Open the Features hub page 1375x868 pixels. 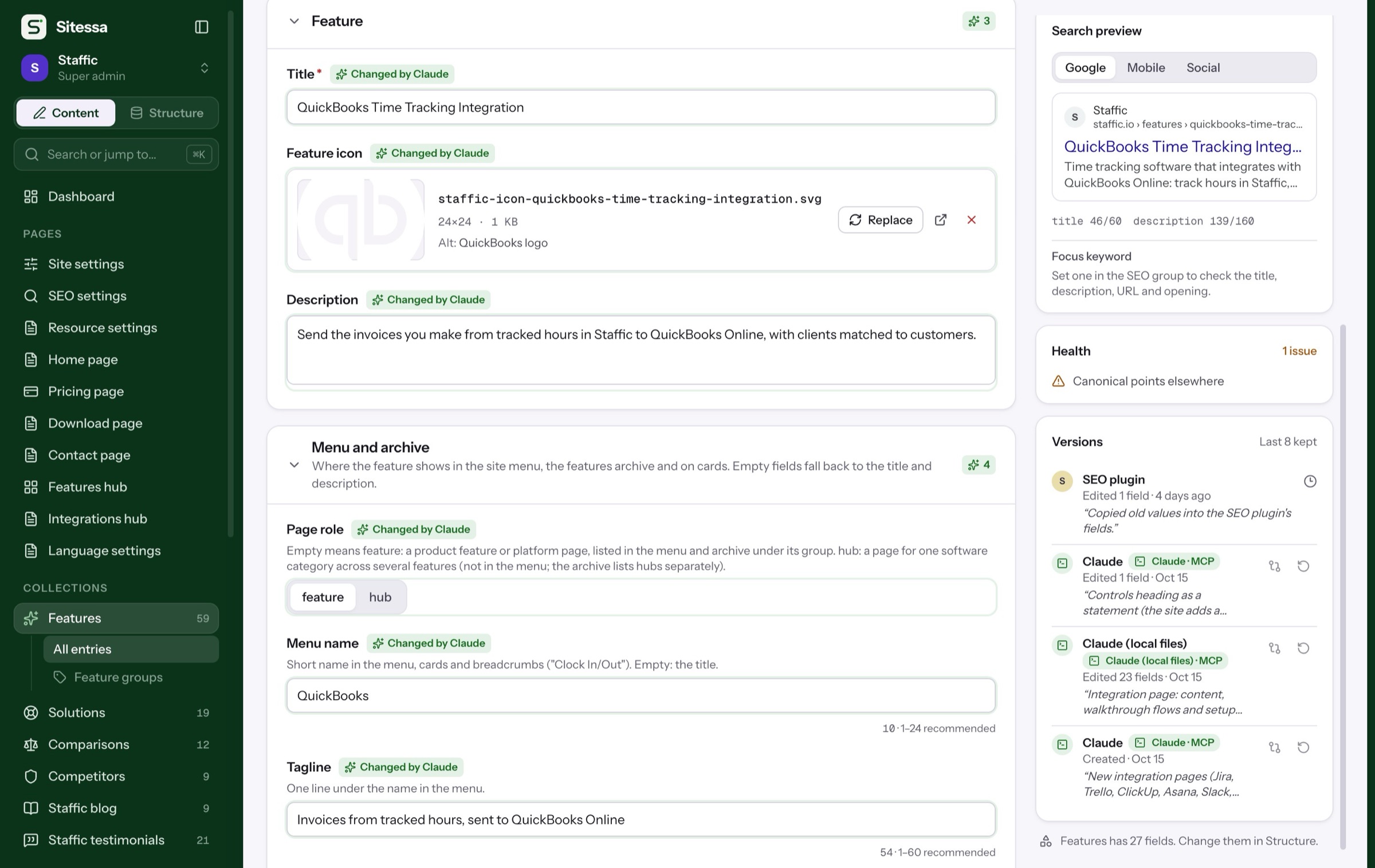(x=116, y=487)
